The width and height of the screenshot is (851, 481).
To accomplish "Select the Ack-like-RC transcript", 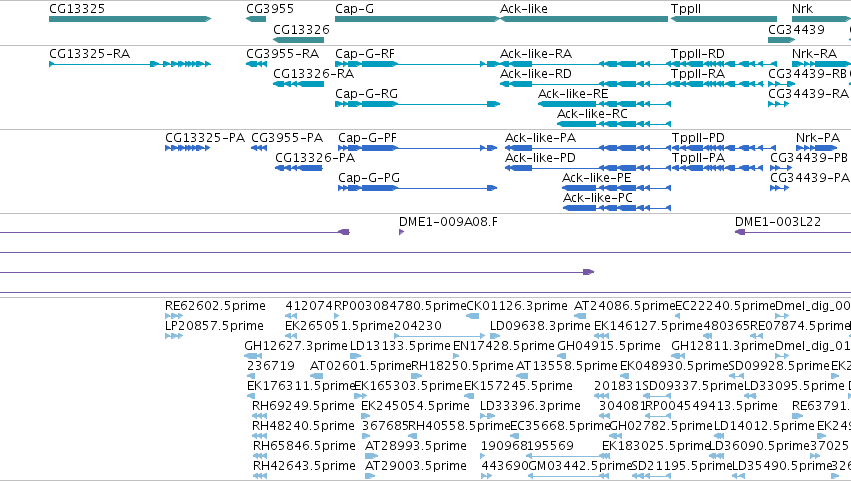I will (x=614, y=124).
